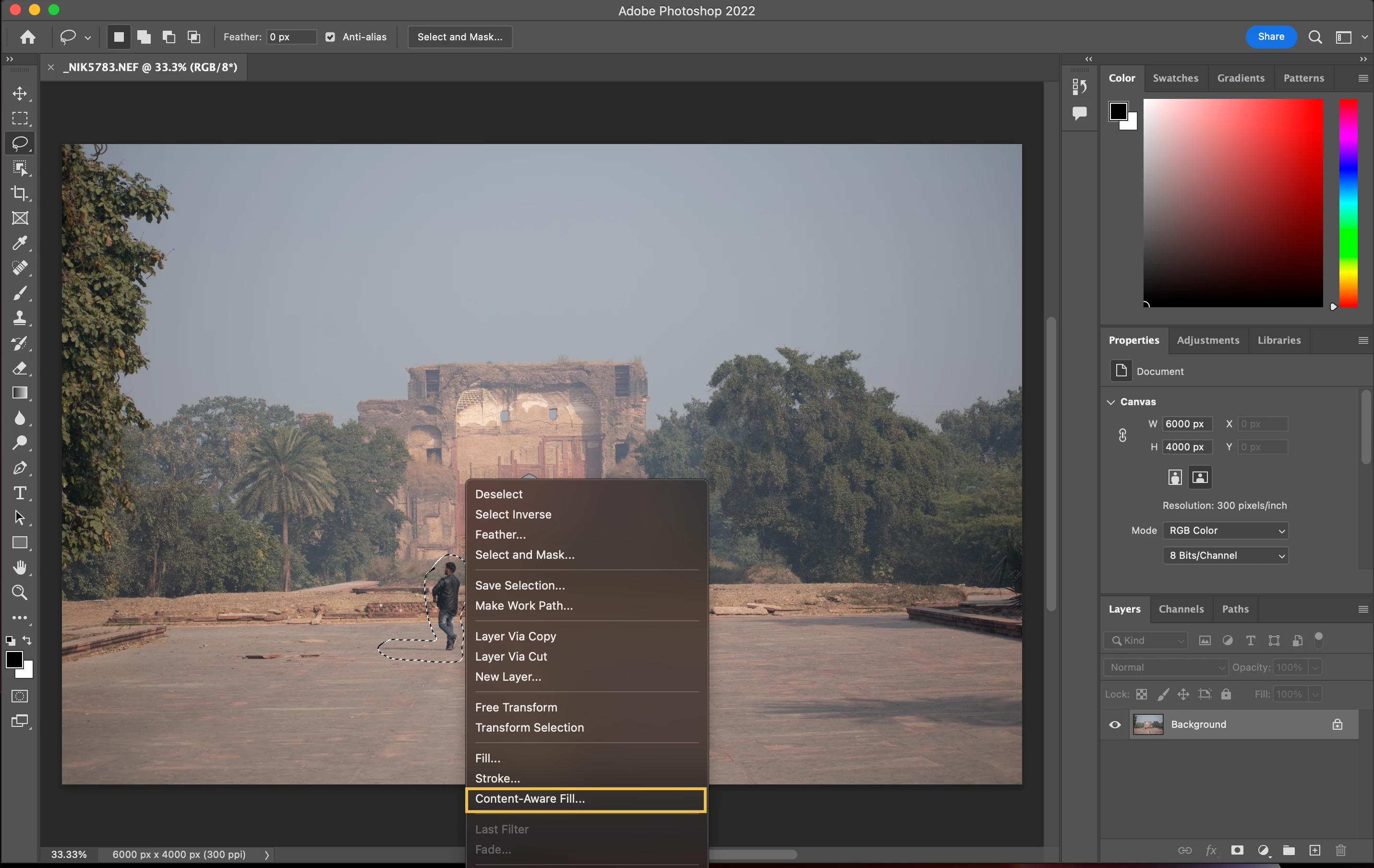Screen dimensions: 1374x868
Task: Select the Horizontal Type tool
Action: (x=20, y=493)
